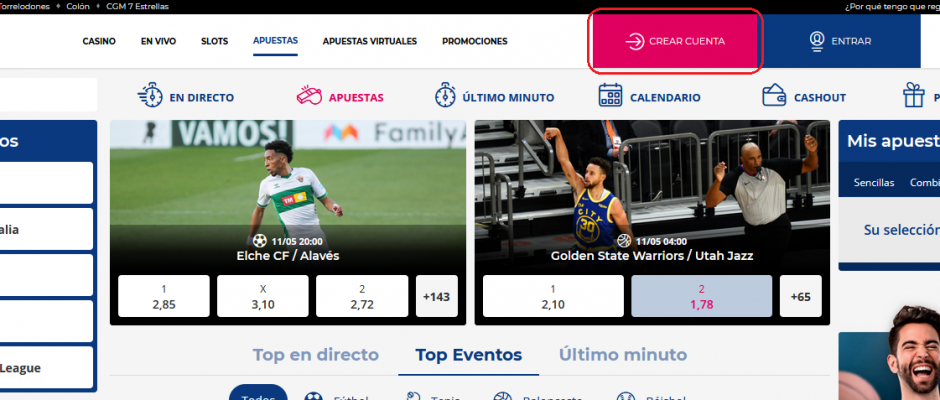
Task: Open Último Minuto timer icon
Action: (x=445, y=96)
